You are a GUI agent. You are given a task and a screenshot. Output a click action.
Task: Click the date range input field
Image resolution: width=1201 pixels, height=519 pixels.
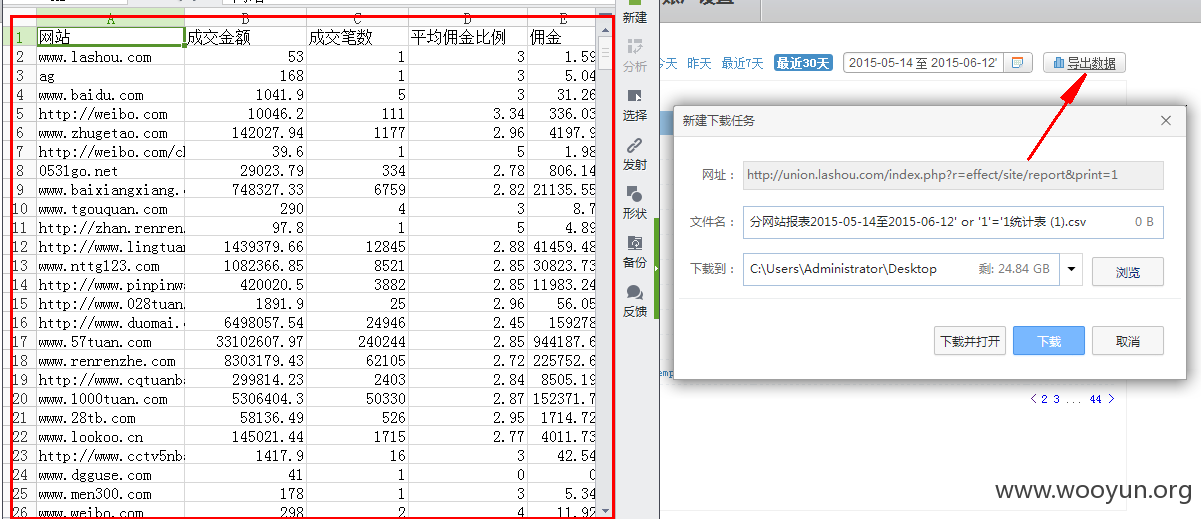[924, 63]
